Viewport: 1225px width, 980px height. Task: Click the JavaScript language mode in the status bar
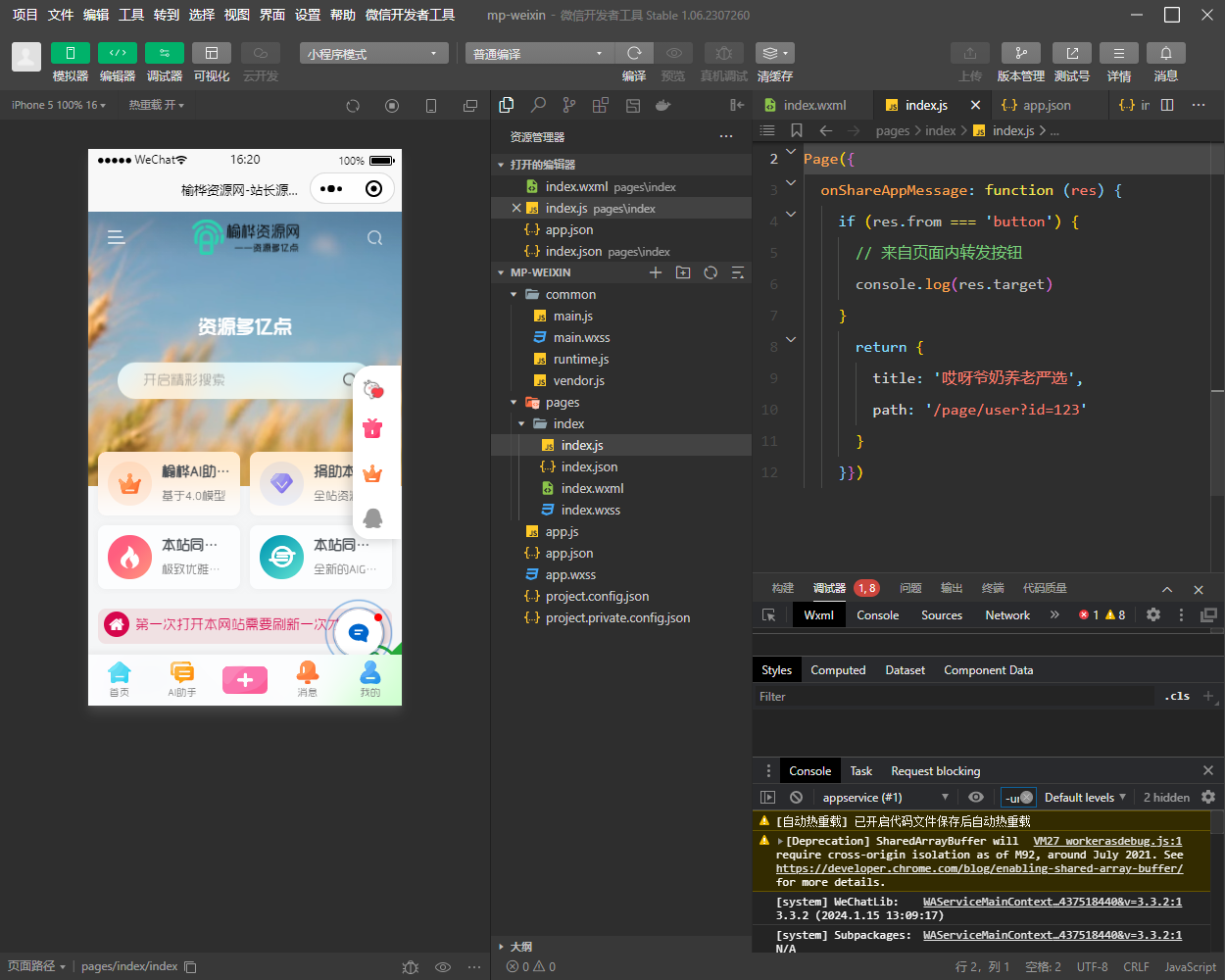[x=1190, y=966]
